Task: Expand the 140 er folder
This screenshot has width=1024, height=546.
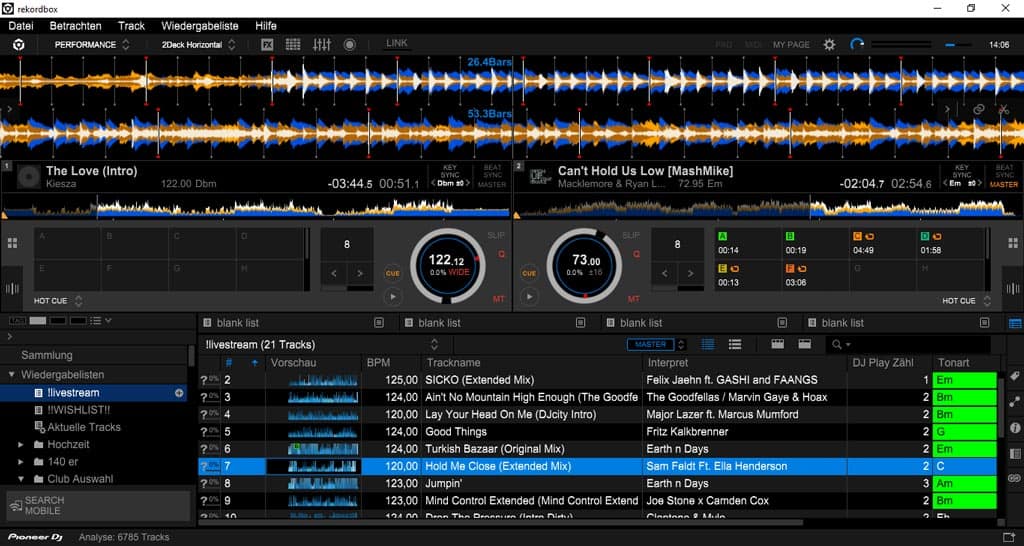Action: (x=21, y=462)
